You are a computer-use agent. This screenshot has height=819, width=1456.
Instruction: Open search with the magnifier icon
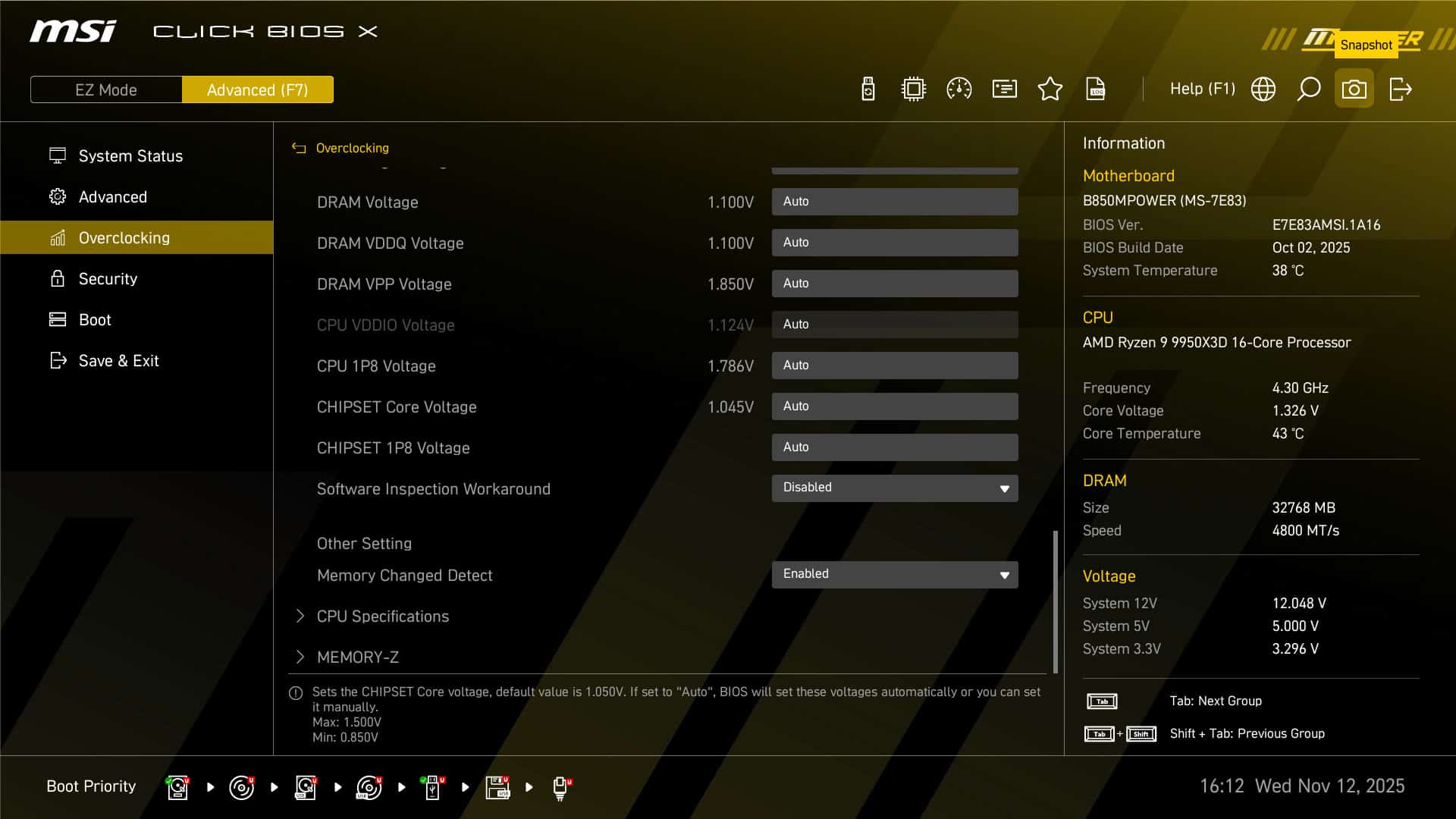tap(1309, 89)
